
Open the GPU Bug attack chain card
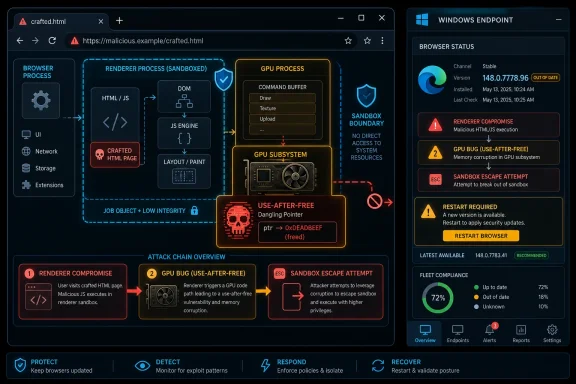click(x=197, y=291)
